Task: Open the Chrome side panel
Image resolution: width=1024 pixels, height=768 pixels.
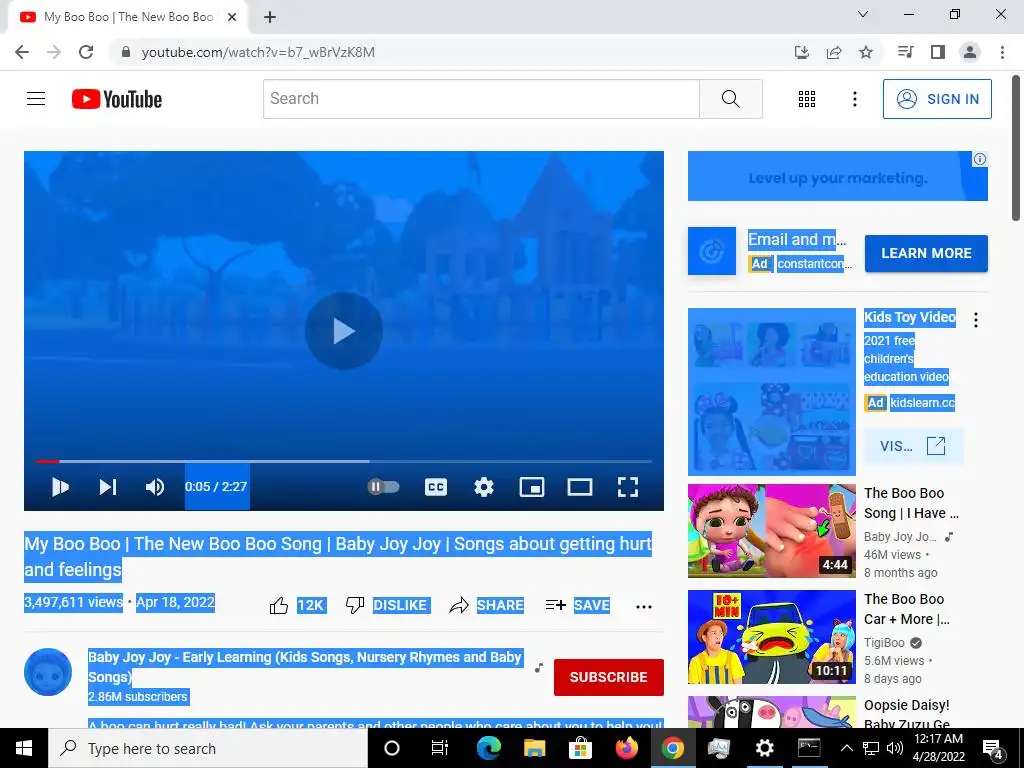Action: pyautogui.click(x=938, y=52)
